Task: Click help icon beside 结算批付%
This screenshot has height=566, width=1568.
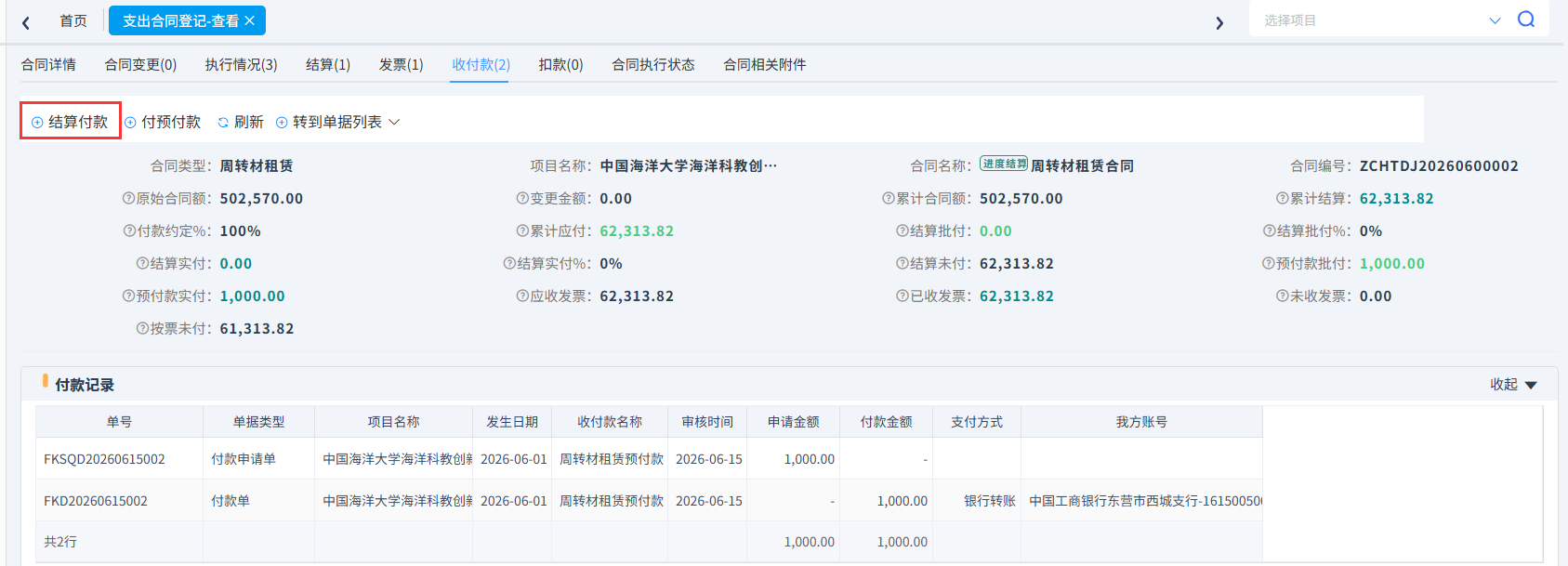Action: tap(1269, 231)
